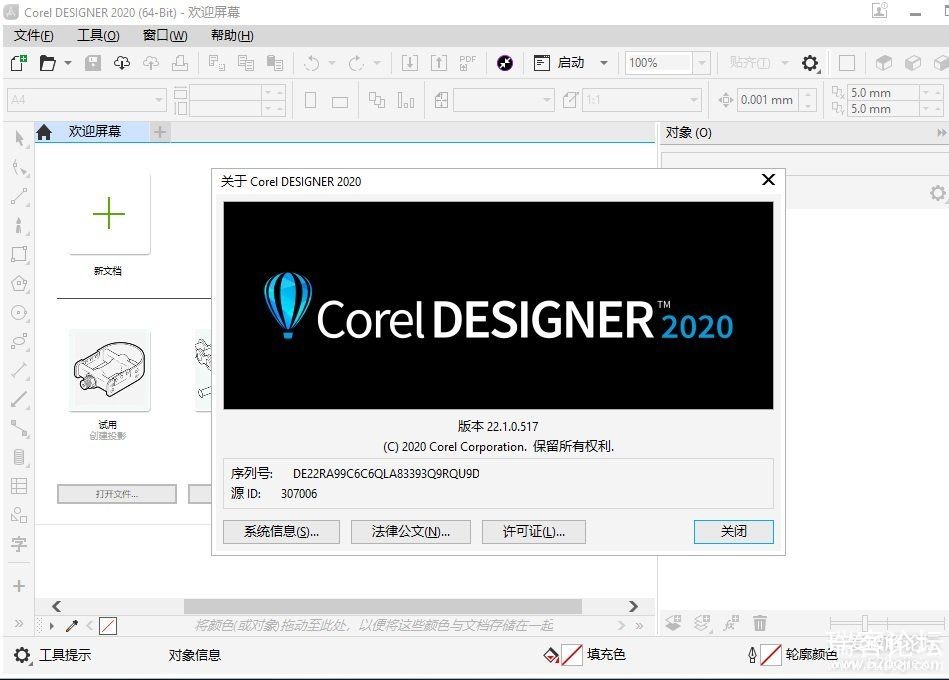The width and height of the screenshot is (949, 680).
Task: Open the 窗口(W) menu
Action: coord(165,36)
